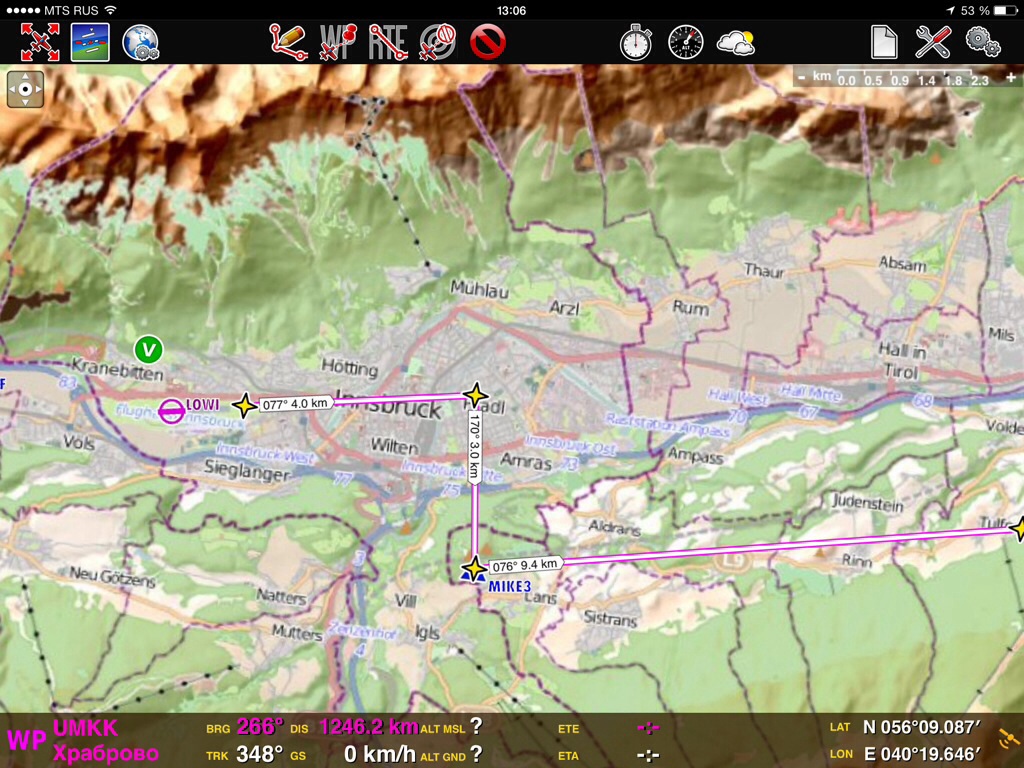This screenshot has height=768, width=1024.
Task: Tap the red cancel navigation icon
Action: [x=488, y=42]
